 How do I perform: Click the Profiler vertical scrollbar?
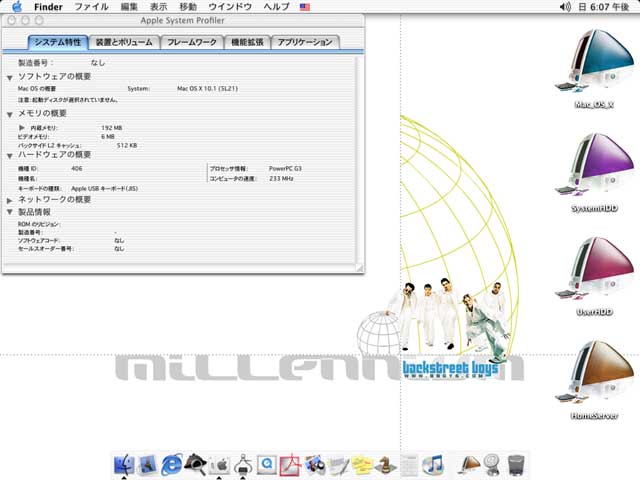click(x=359, y=160)
